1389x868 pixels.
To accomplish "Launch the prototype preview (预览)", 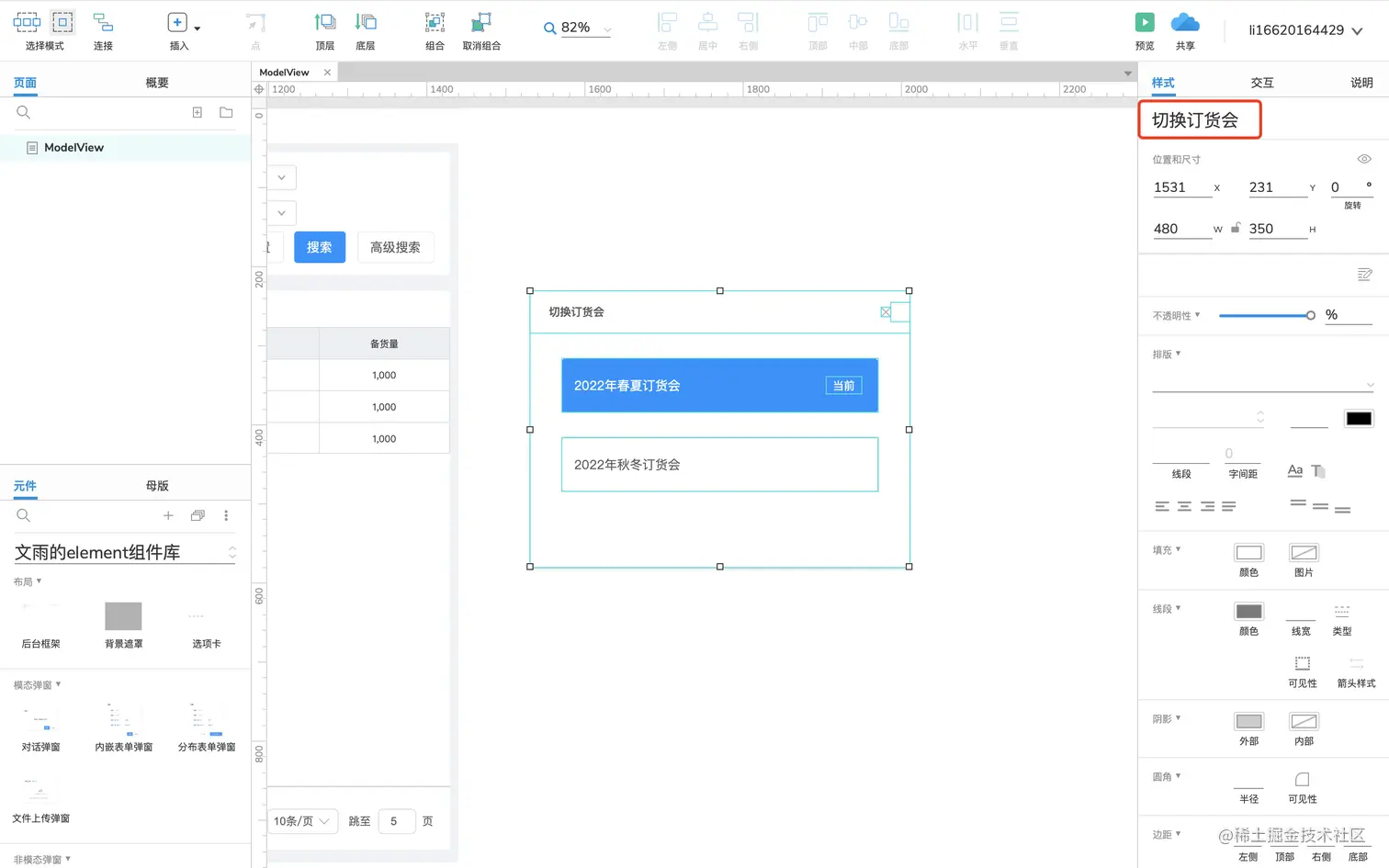I will [1145, 22].
